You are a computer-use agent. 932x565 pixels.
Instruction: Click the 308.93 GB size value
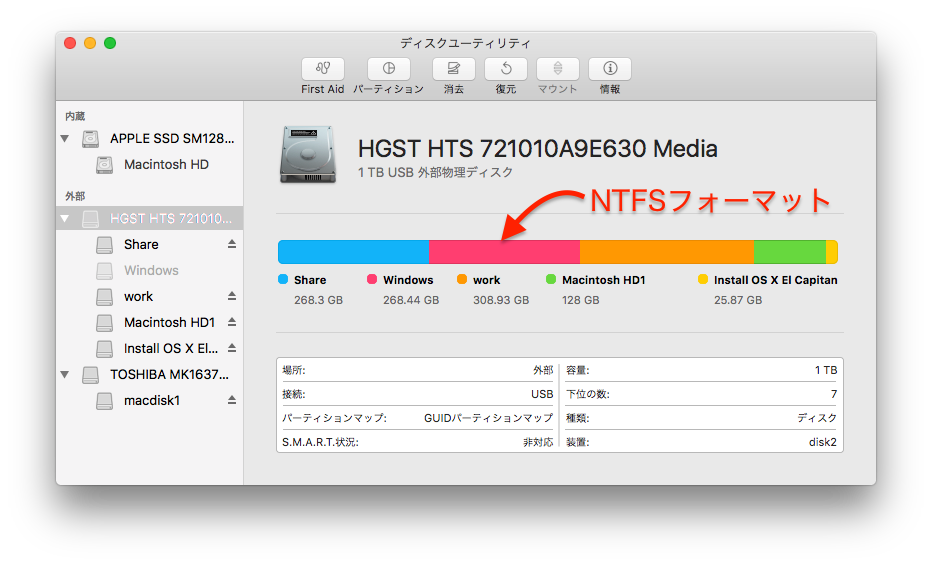point(501,300)
